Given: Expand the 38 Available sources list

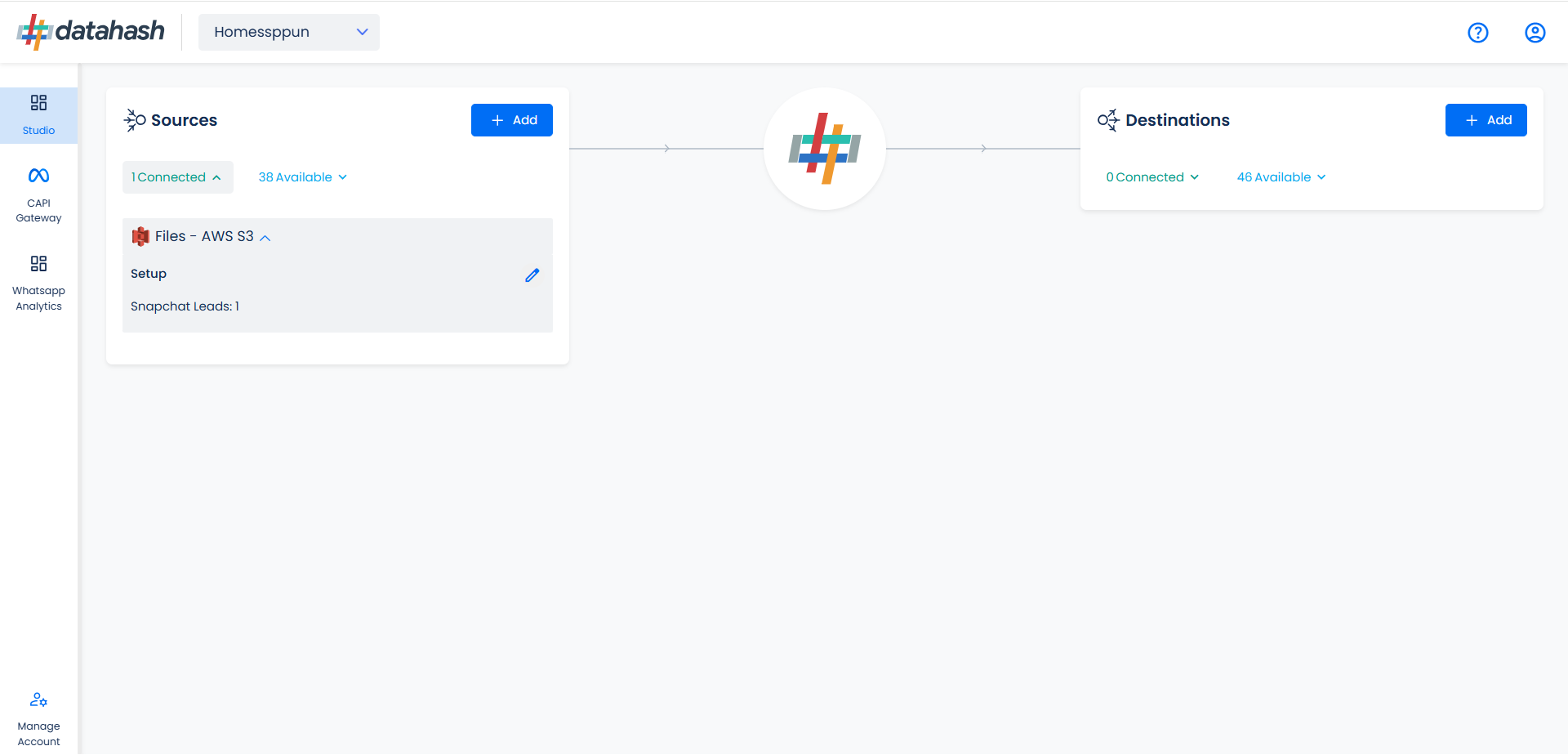Looking at the screenshot, I should (x=303, y=177).
